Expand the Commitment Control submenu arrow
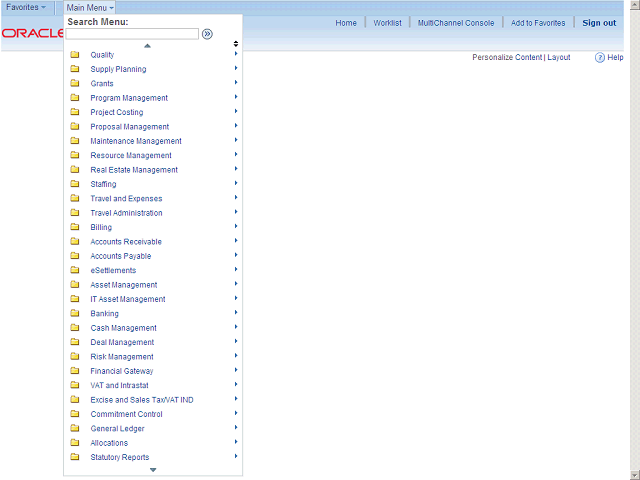The image size is (640, 480). point(236,413)
